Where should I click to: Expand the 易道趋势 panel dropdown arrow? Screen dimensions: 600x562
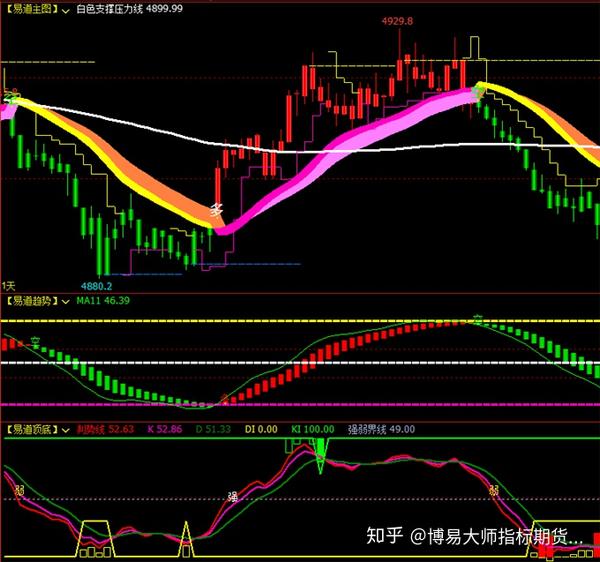pos(66,299)
